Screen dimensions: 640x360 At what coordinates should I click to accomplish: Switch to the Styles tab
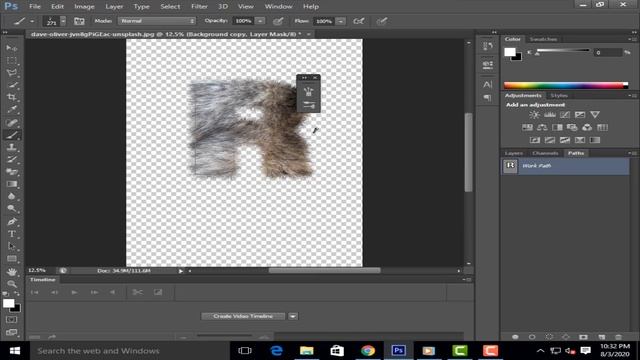coord(559,96)
